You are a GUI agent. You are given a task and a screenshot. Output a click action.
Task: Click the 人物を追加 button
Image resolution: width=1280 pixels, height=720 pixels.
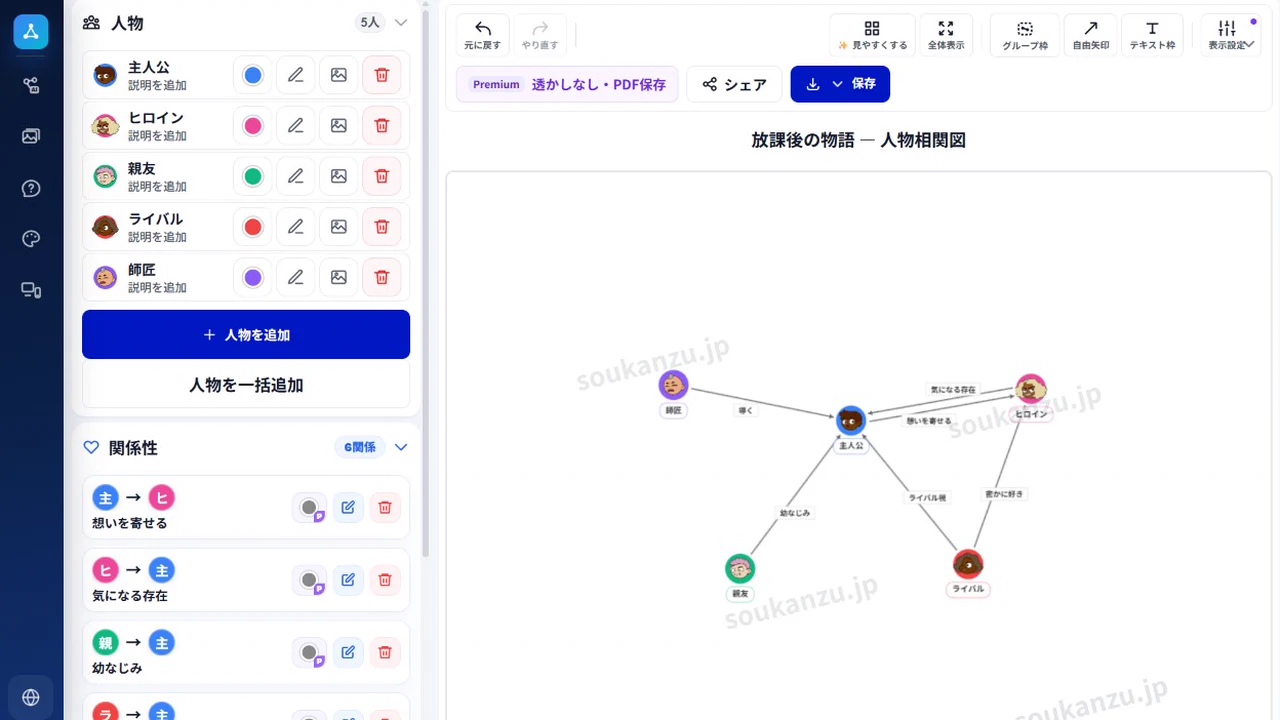[x=246, y=334]
